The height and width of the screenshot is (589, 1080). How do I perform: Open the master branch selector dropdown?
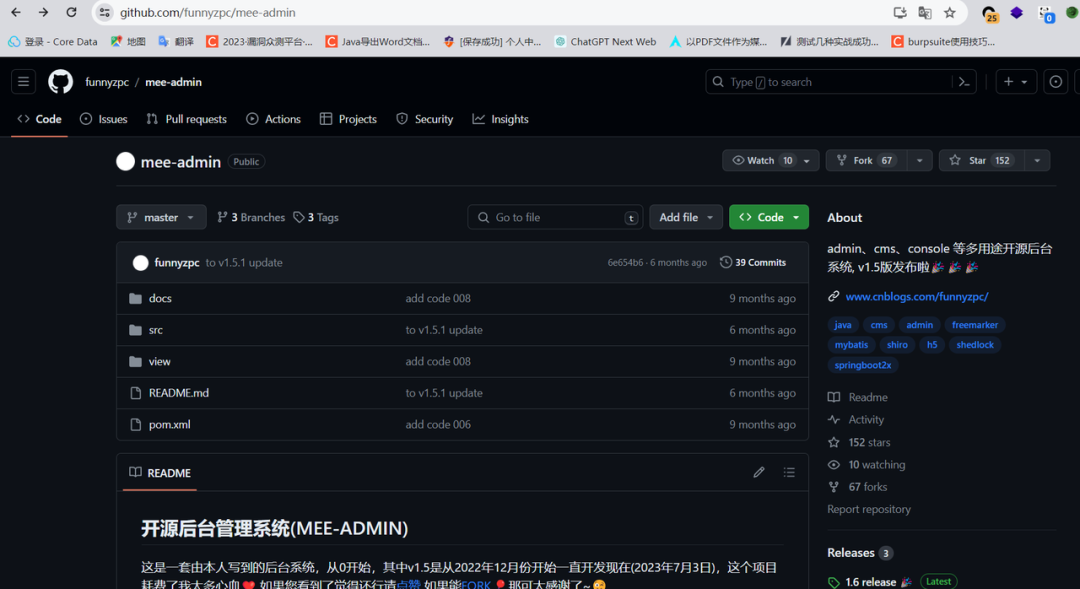161,217
